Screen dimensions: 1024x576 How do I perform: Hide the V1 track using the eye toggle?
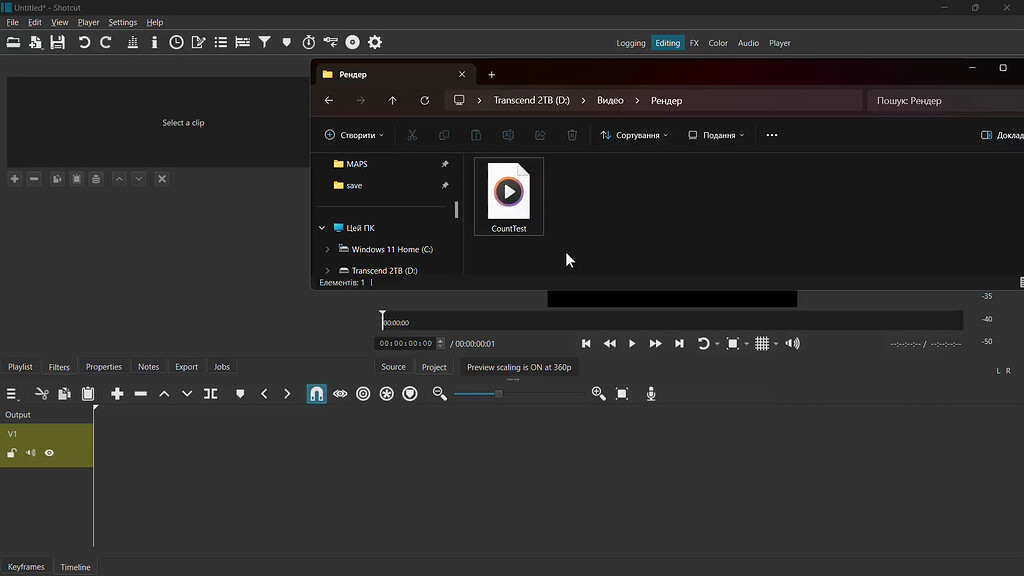click(x=48, y=452)
